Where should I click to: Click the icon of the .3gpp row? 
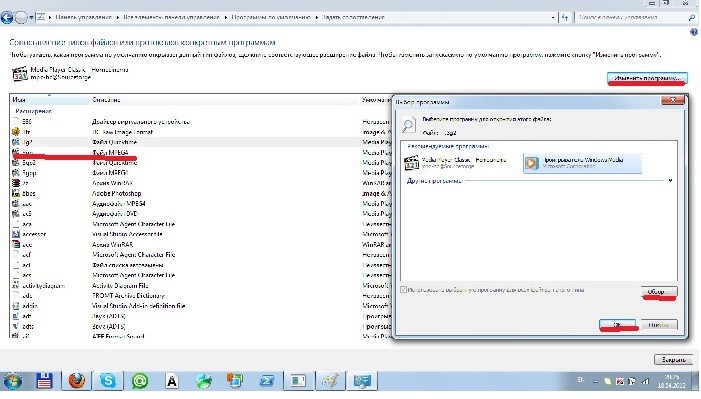(16, 173)
